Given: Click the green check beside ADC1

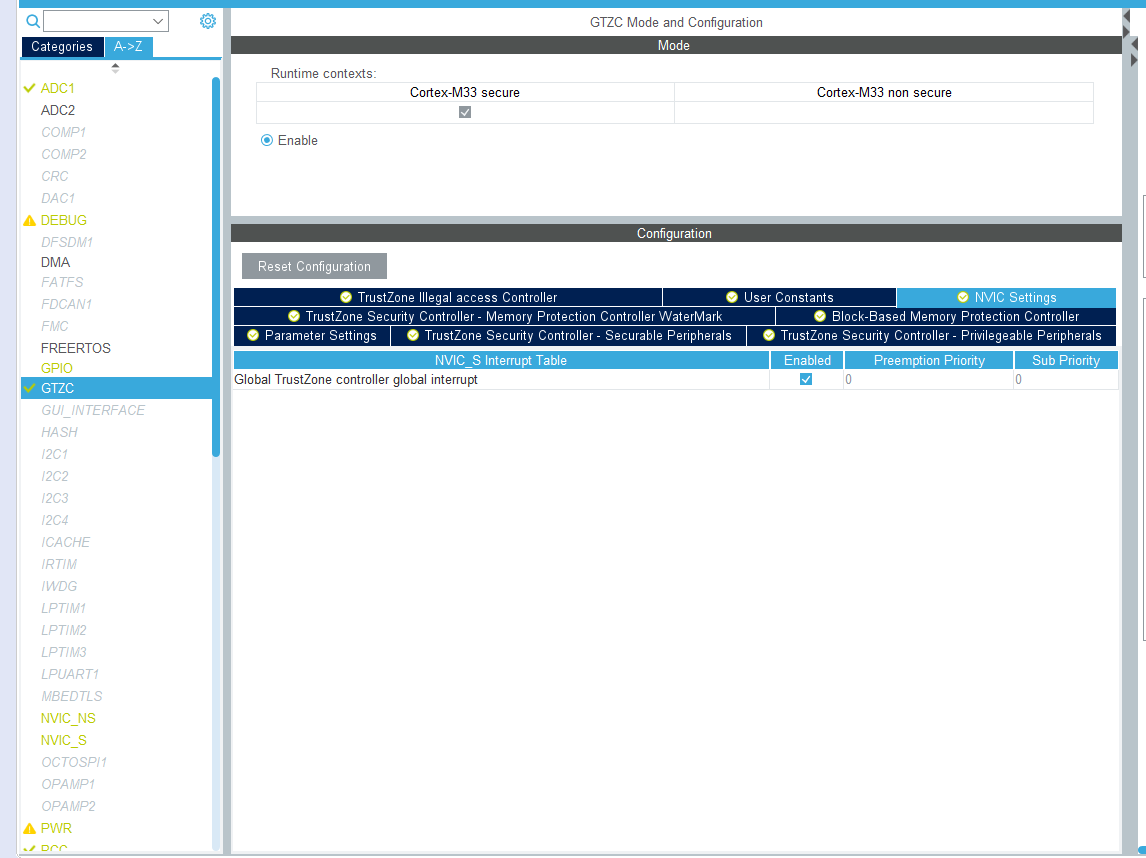Looking at the screenshot, I should point(28,88).
